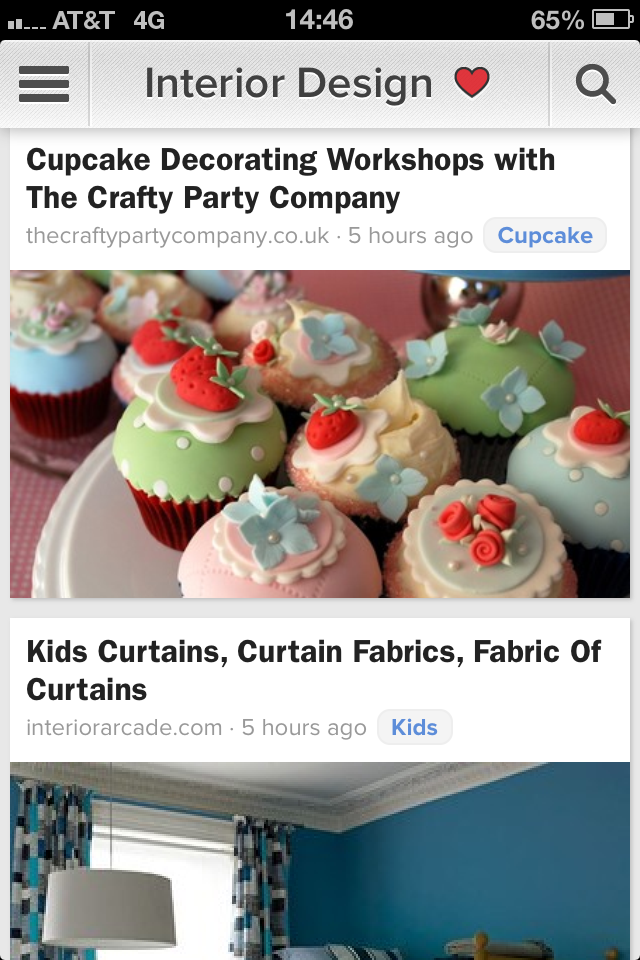Toggle the red heart favorite icon
The image size is (640, 960).
pos(472,82)
